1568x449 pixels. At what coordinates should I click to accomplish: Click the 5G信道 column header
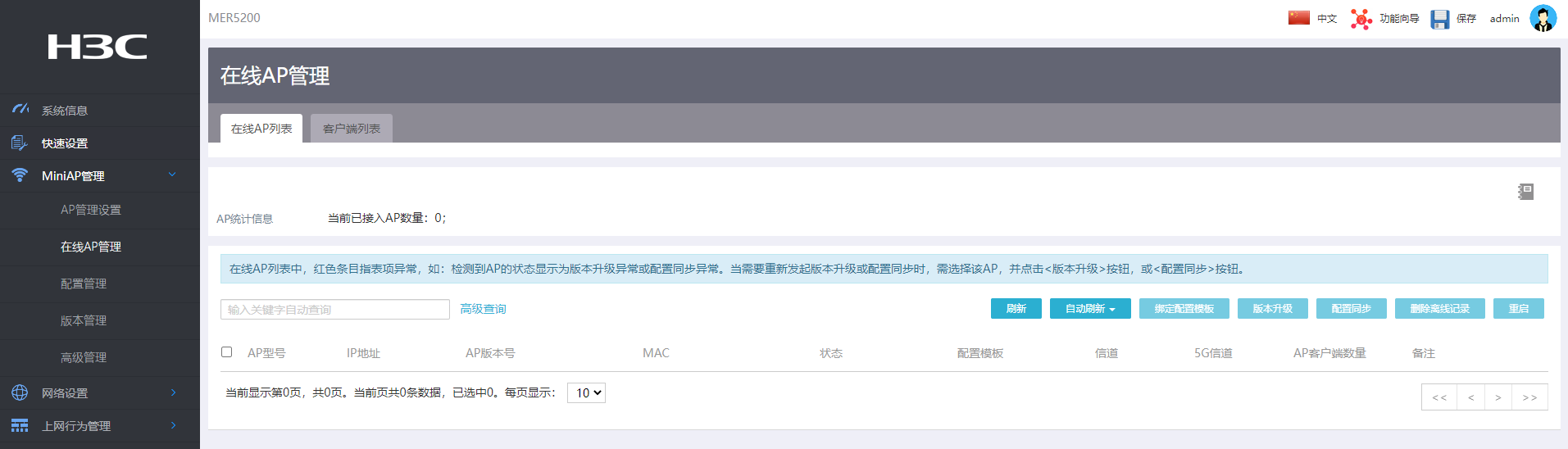(1213, 353)
